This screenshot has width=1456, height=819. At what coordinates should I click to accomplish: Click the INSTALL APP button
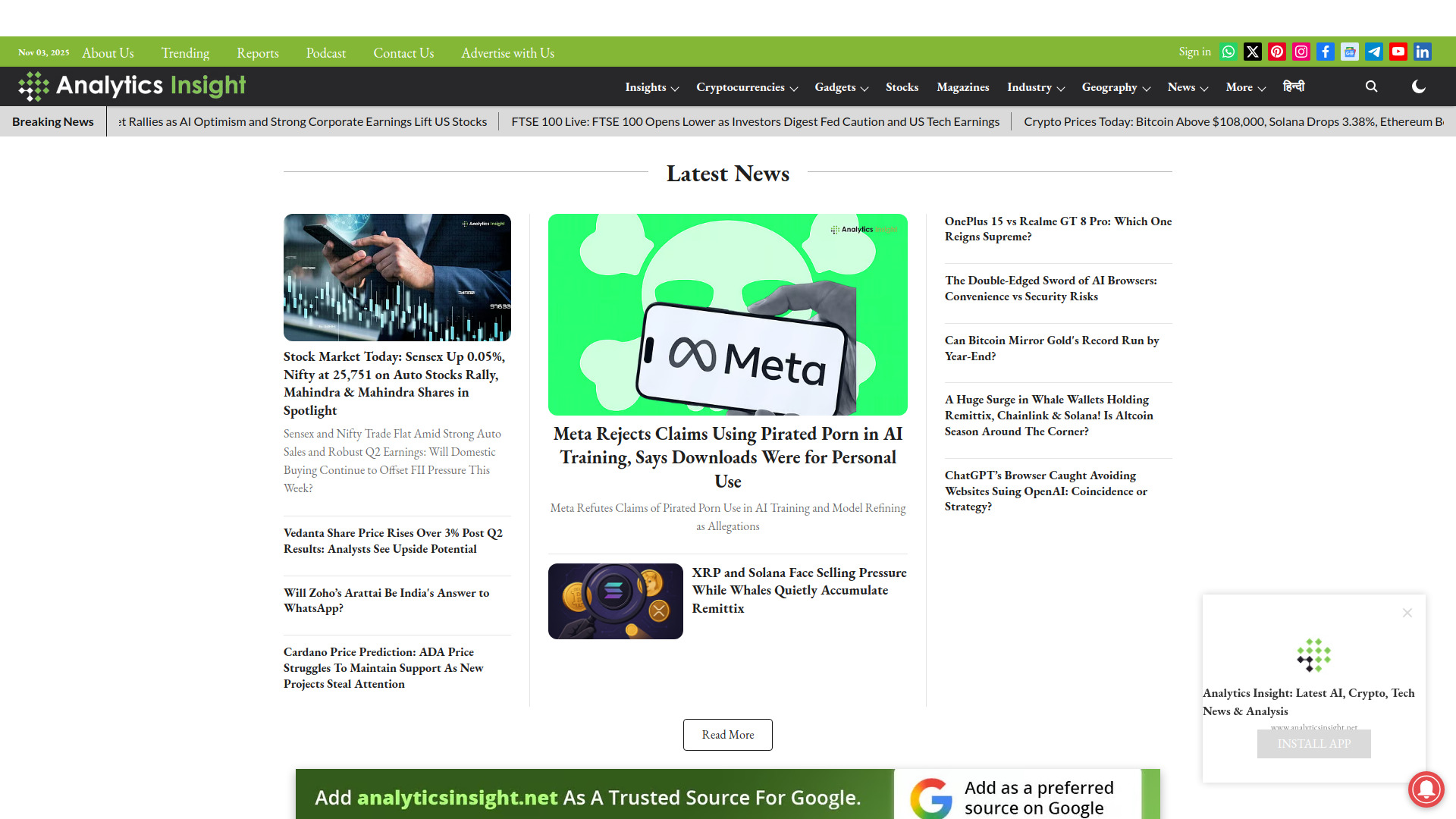pyautogui.click(x=1313, y=744)
